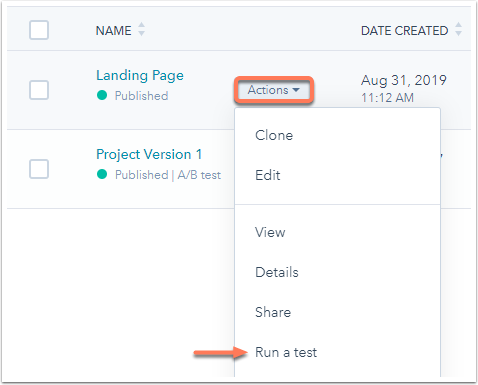Click the 11:12 AM time text

click(387, 98)
